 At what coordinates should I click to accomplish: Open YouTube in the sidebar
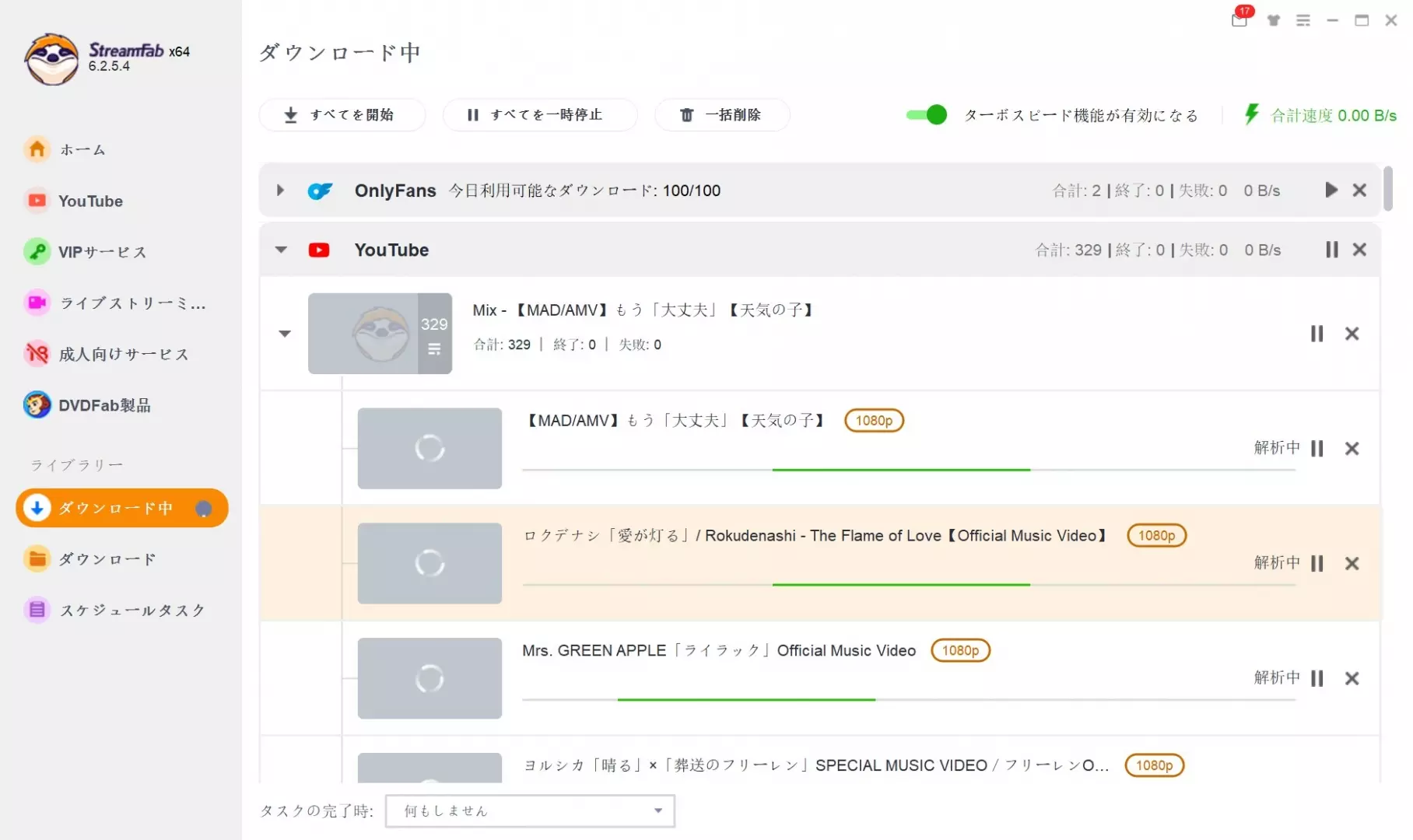[x=74, y=201]
